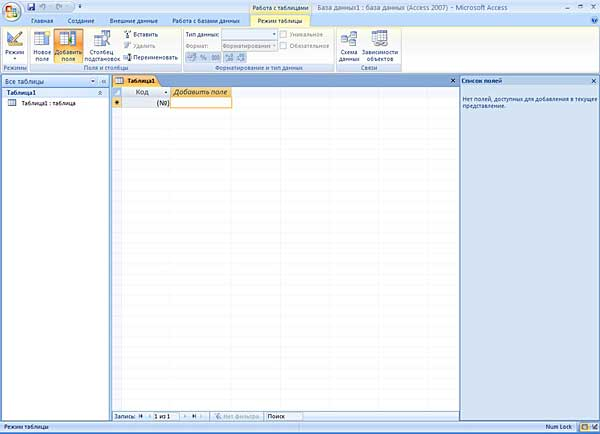Open the Все таблицы navigation dropdown

coord(93,82)
